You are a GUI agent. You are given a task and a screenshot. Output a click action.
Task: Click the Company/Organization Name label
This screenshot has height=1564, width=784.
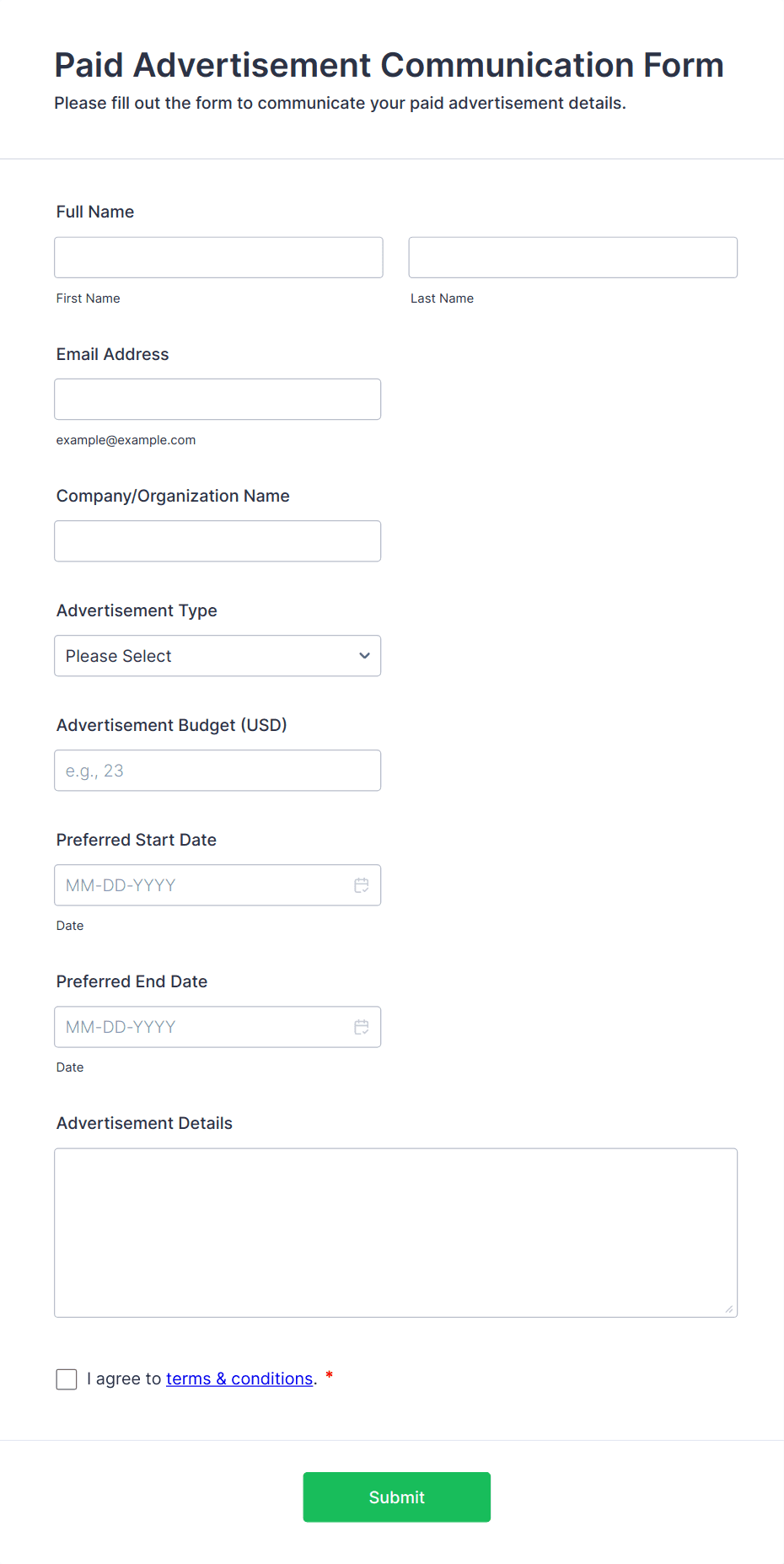coord(173,496)
